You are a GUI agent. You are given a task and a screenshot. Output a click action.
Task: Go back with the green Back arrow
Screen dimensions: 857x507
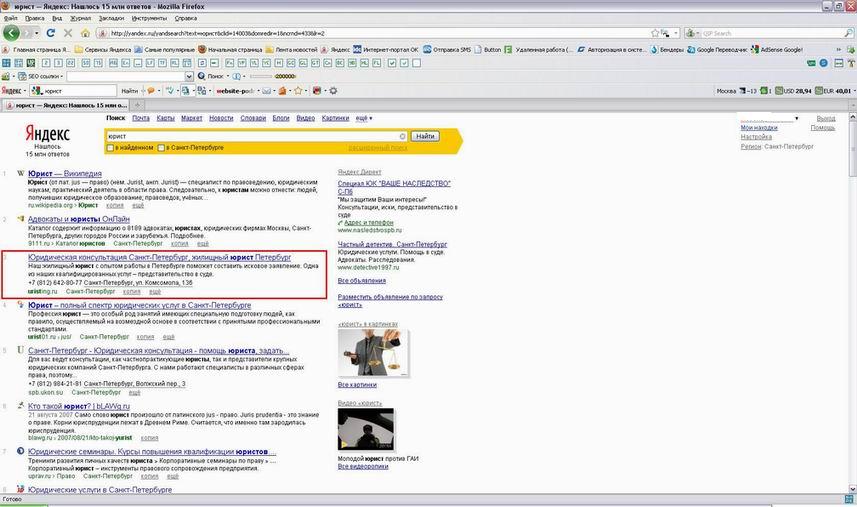click(11, 33)
